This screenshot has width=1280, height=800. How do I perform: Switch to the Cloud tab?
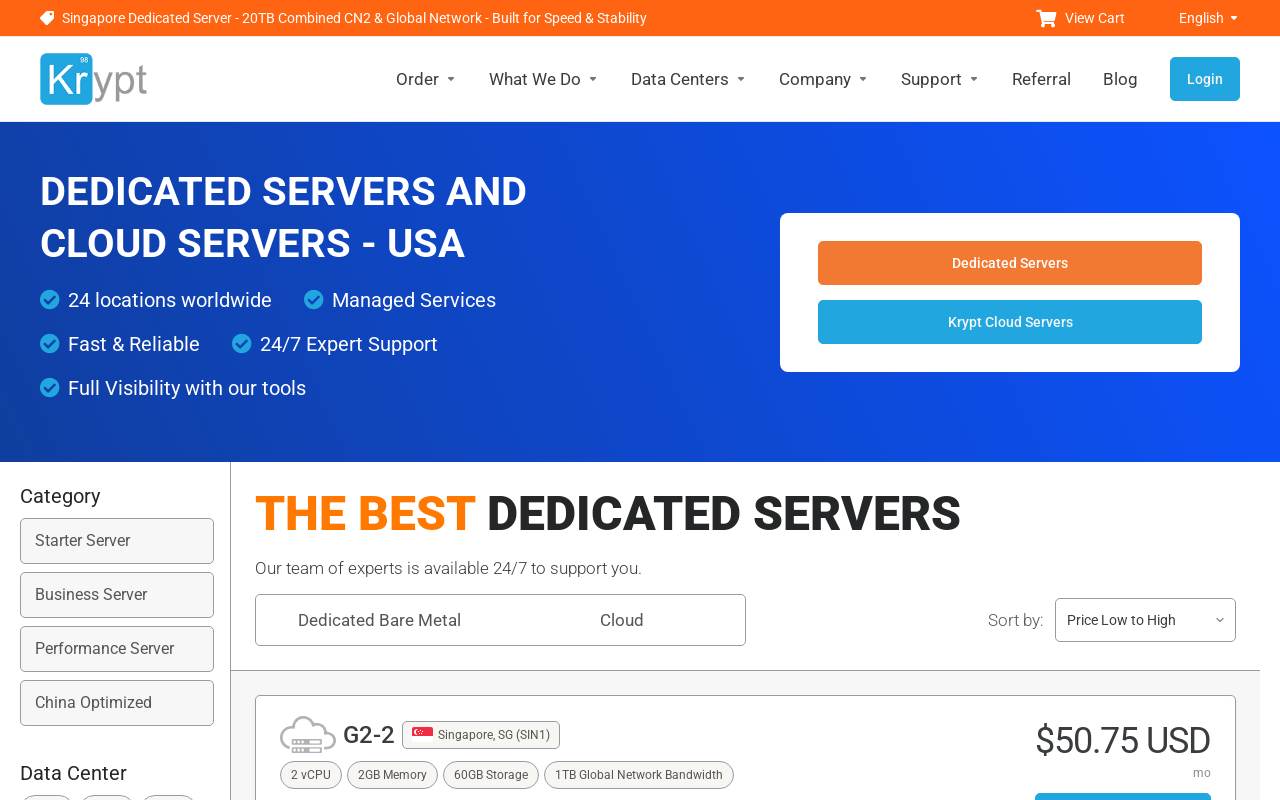click(622, 620)
